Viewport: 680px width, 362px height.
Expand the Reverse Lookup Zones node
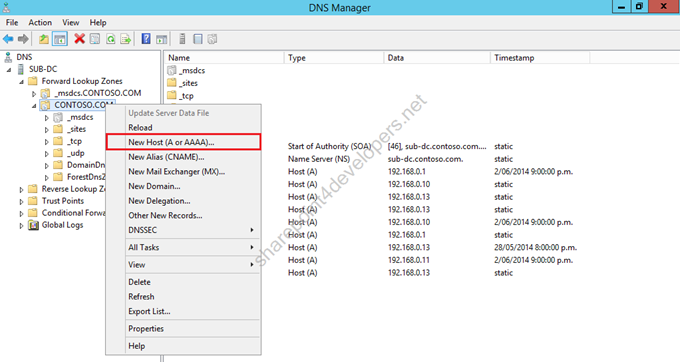(x=21, y=189)
